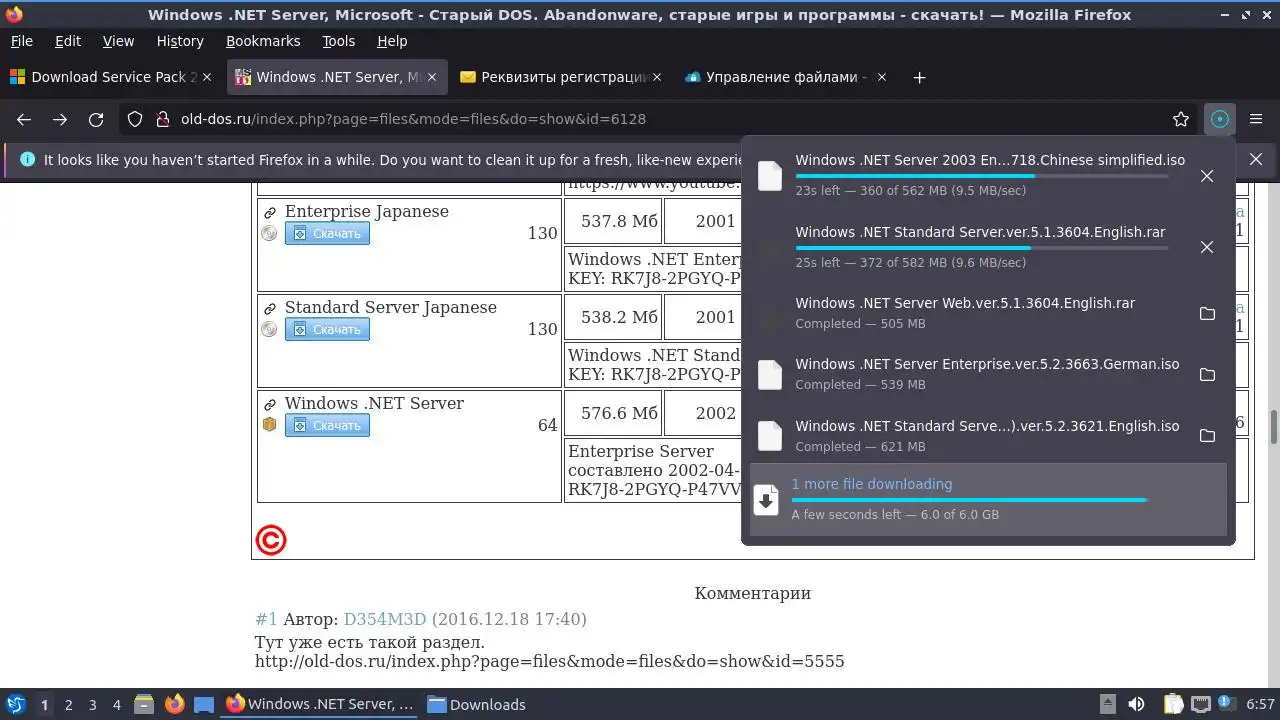Open the permalink icon beside Enterprise Japanese
Viewport: 1280px width, 720px height.
tap(270, 213)
